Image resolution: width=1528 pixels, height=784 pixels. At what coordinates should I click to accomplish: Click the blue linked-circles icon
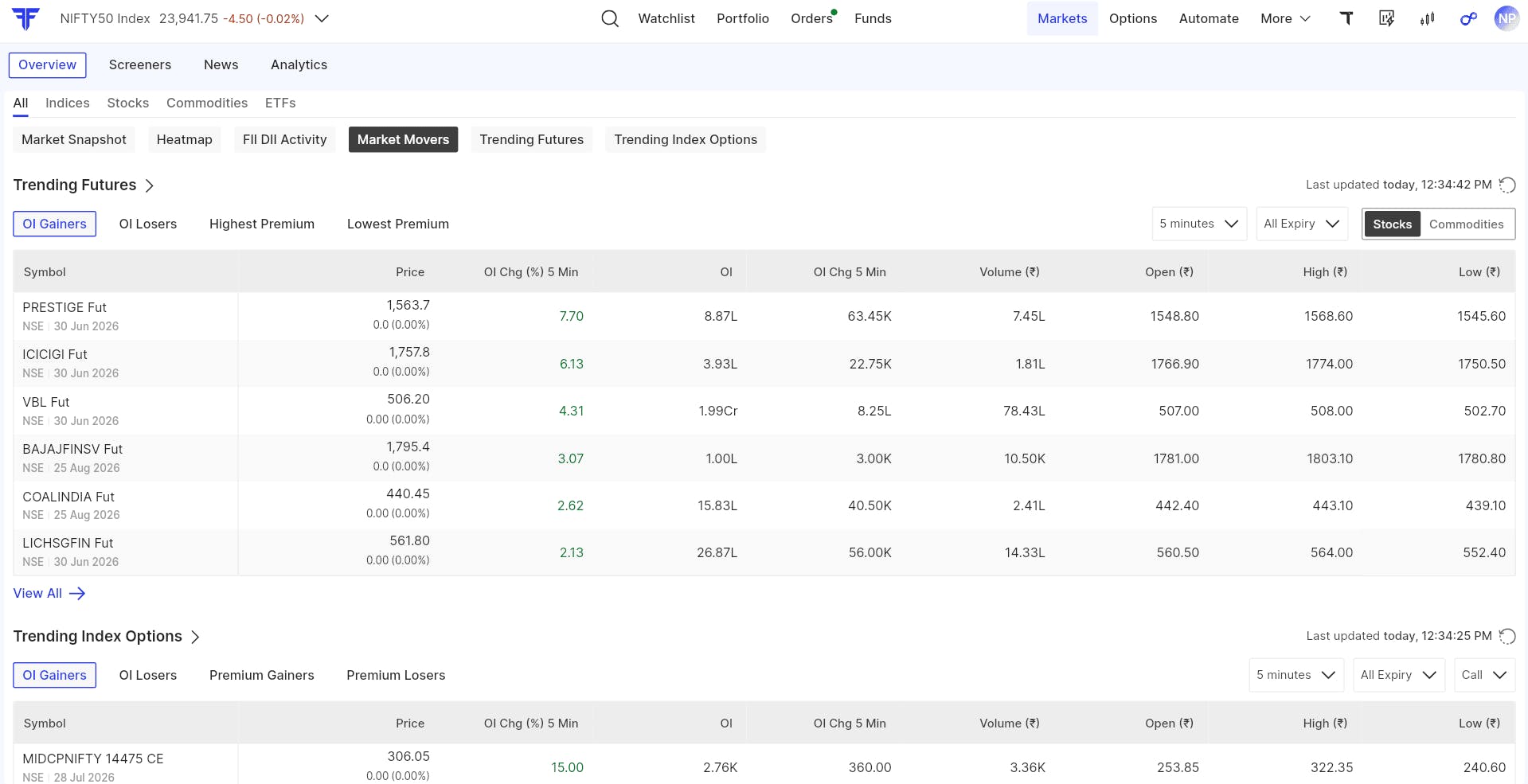(1467, 18)
